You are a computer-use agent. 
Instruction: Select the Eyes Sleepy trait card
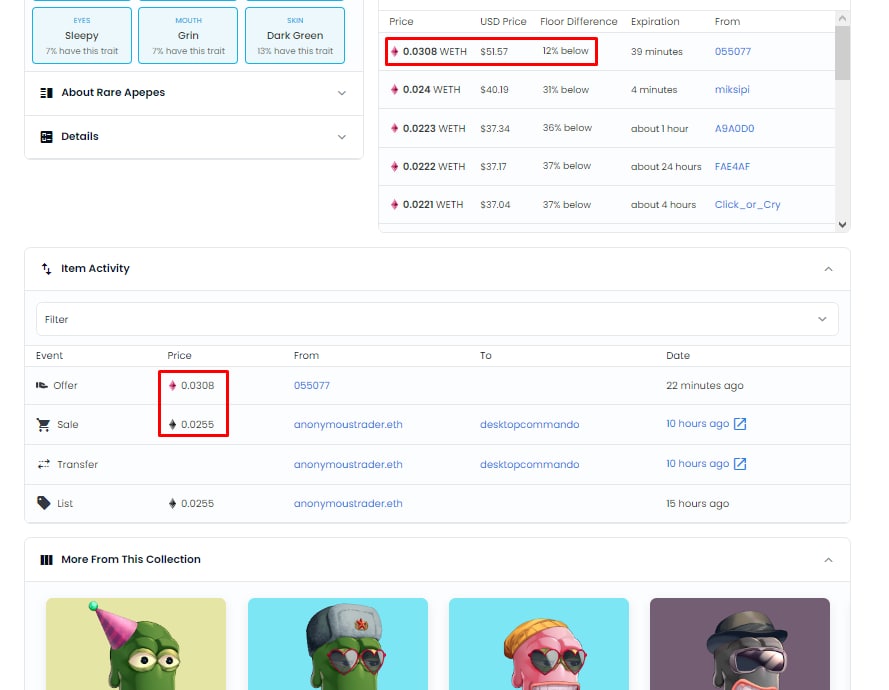[82, 35]
